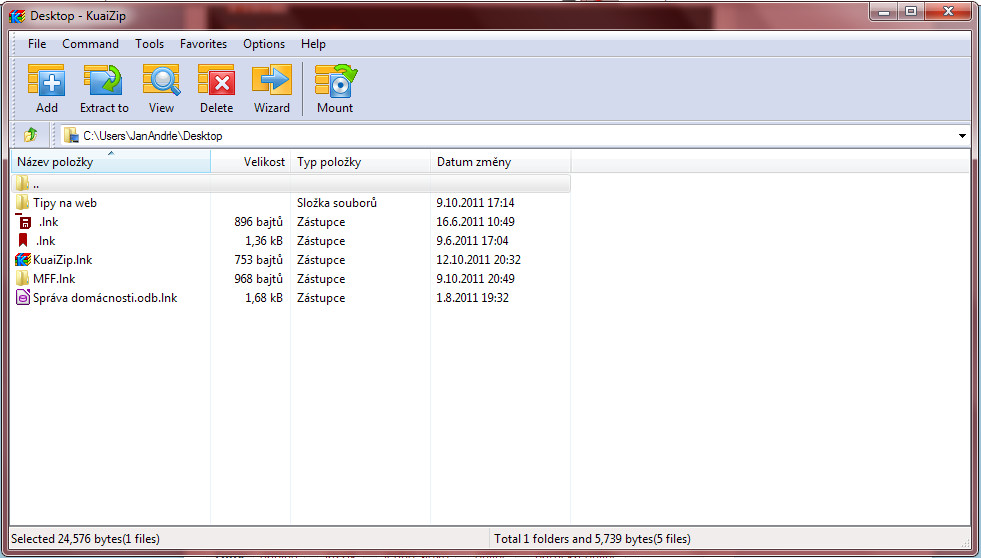Sort by Datum změny column header
This screenshot has width=981, height=558.
point(501,161)
